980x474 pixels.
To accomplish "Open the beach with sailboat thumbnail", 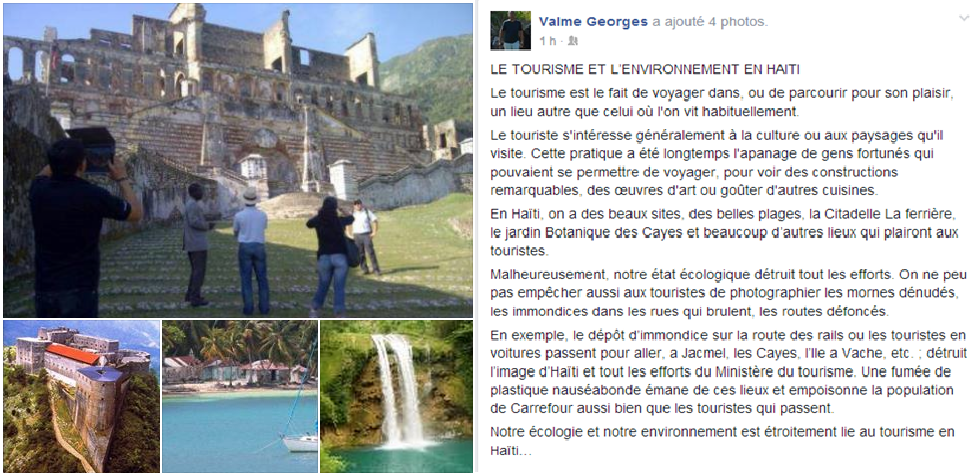I will click(x=239, y=396).
